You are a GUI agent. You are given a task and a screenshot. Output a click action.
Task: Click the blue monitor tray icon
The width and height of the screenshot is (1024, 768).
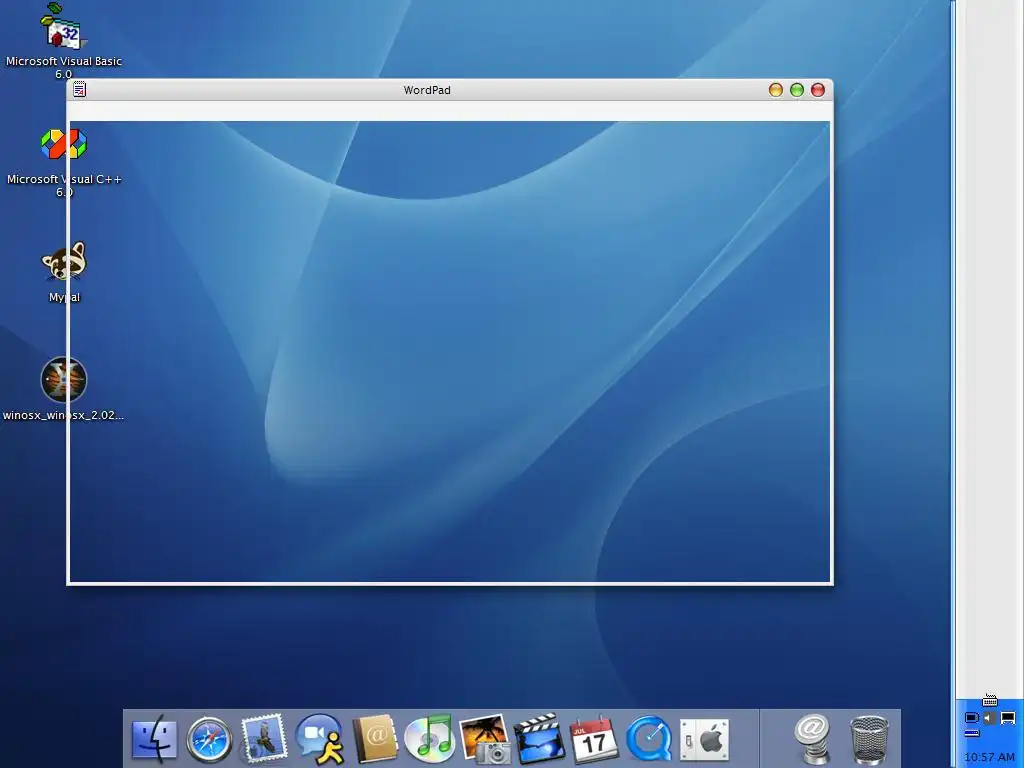click(972, 718)
